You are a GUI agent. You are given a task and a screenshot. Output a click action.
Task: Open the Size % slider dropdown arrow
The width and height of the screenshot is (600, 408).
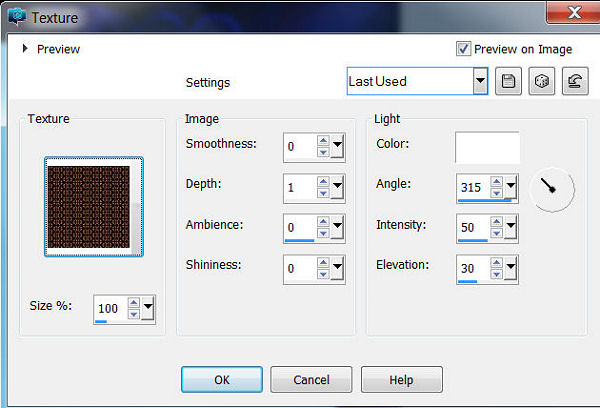coord(148,307)
